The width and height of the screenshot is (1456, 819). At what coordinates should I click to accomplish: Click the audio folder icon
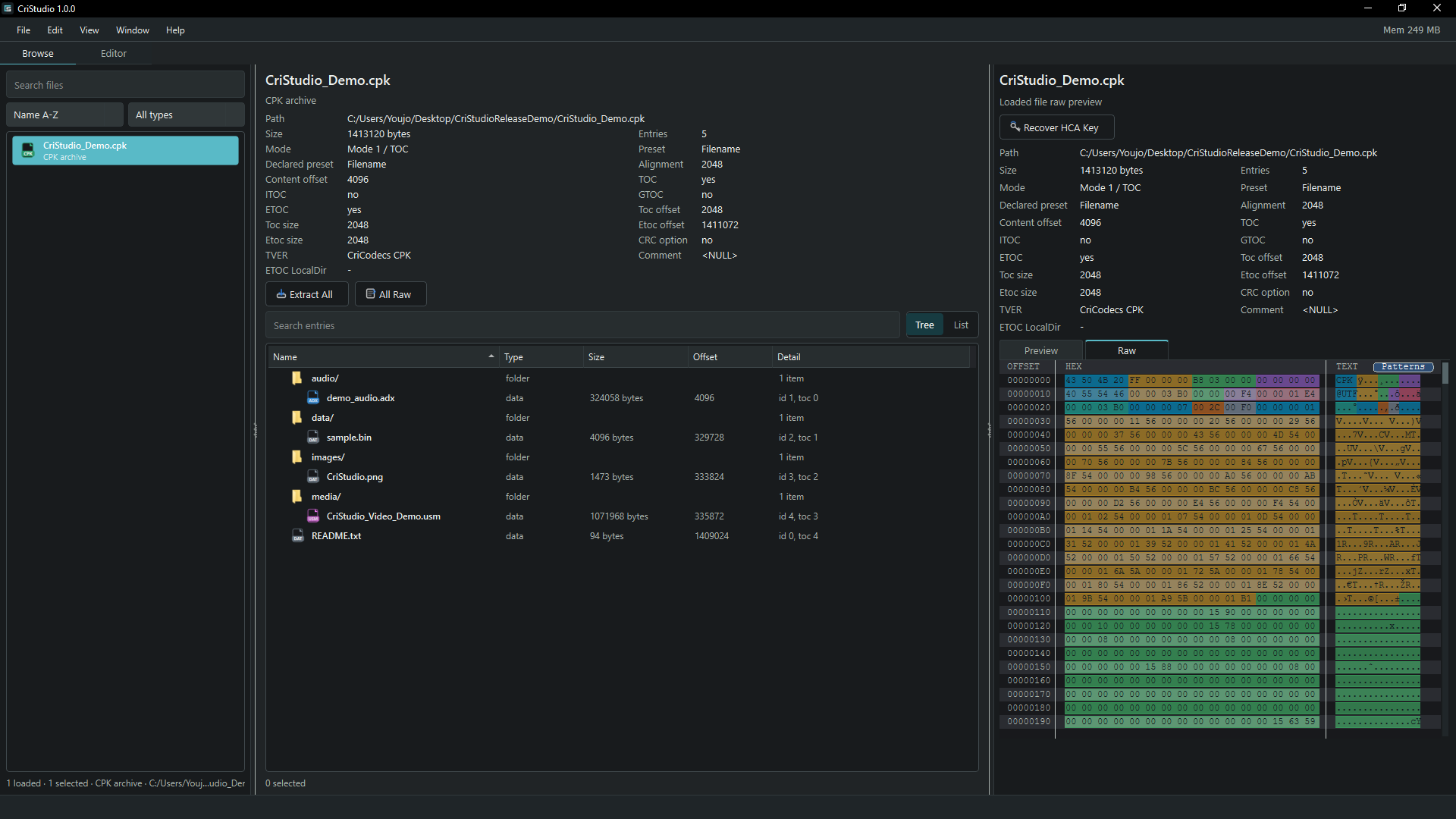297,378
